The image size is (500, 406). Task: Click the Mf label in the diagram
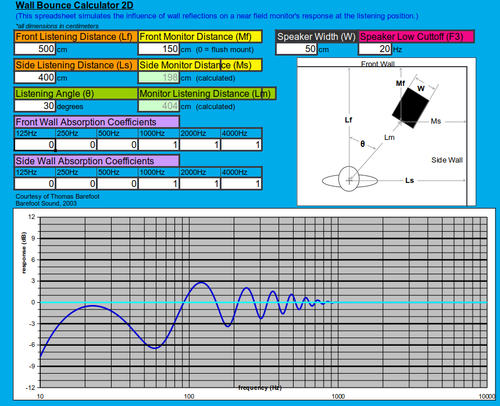(x=400, y=83)
